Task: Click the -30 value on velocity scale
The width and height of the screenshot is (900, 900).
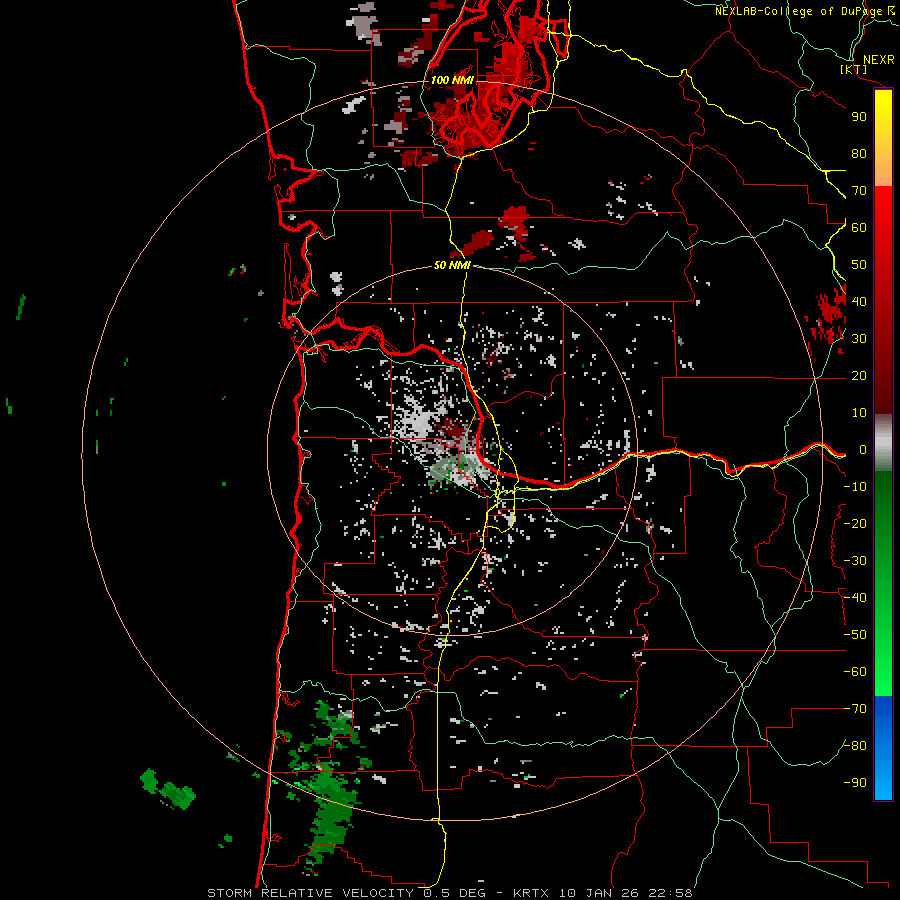Action: pos(855,561)
